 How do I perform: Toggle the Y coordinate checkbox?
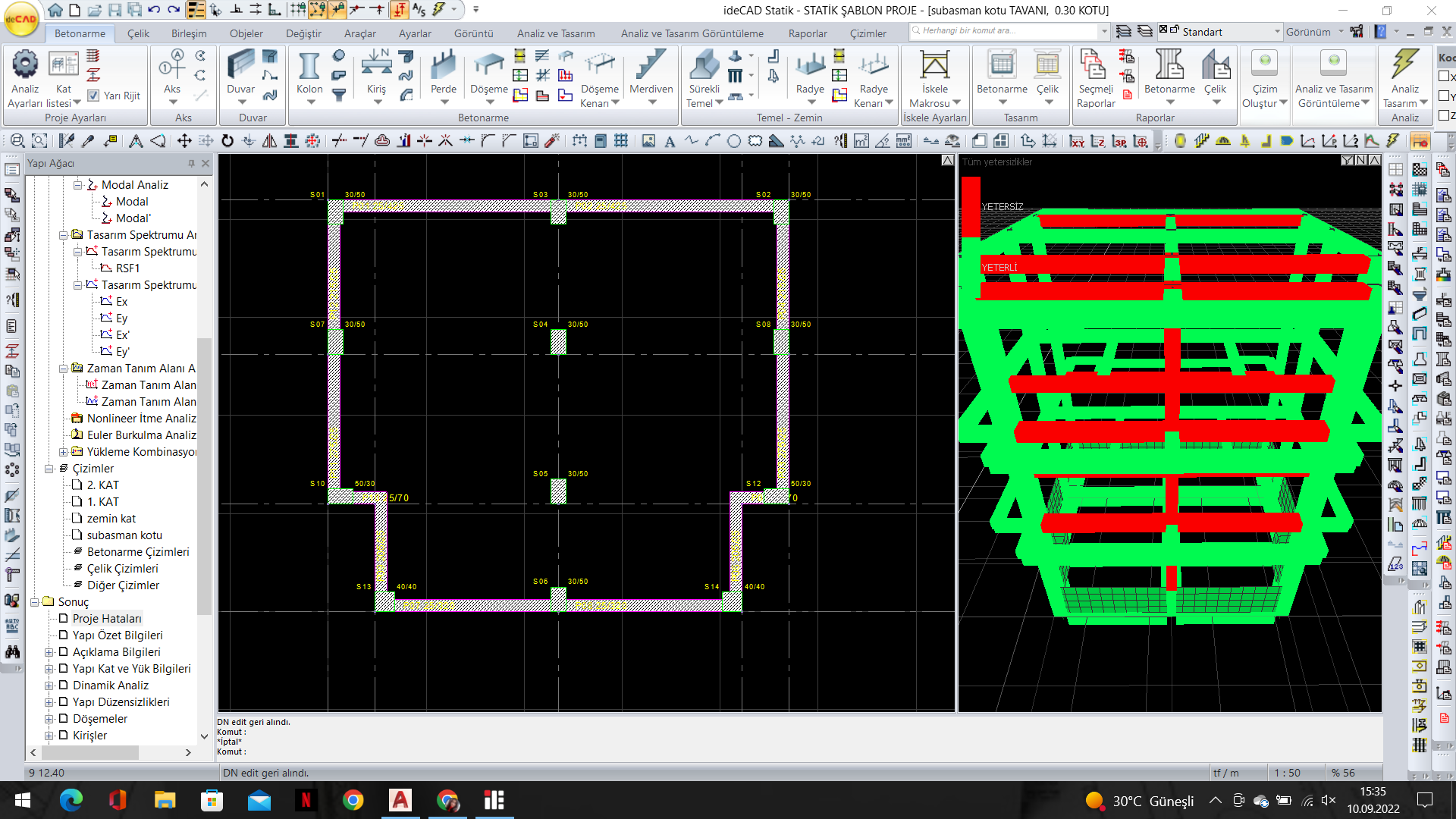pyautogui.click(x=1444, y=96)
